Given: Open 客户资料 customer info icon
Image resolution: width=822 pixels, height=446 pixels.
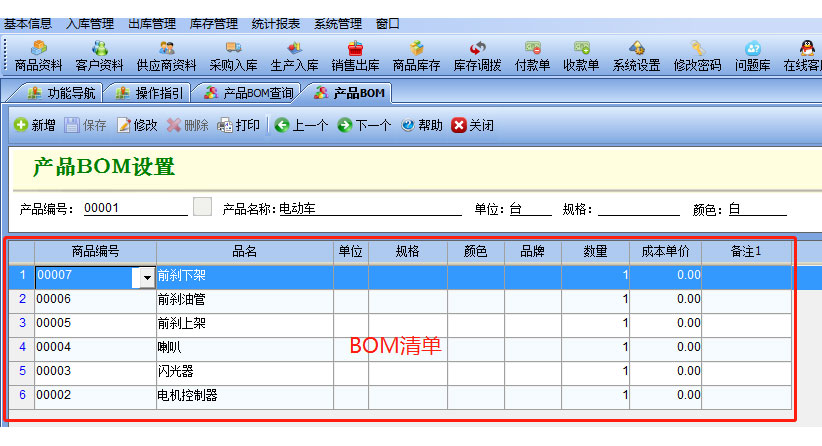Looking at the screenshot, I should [100, 56].
